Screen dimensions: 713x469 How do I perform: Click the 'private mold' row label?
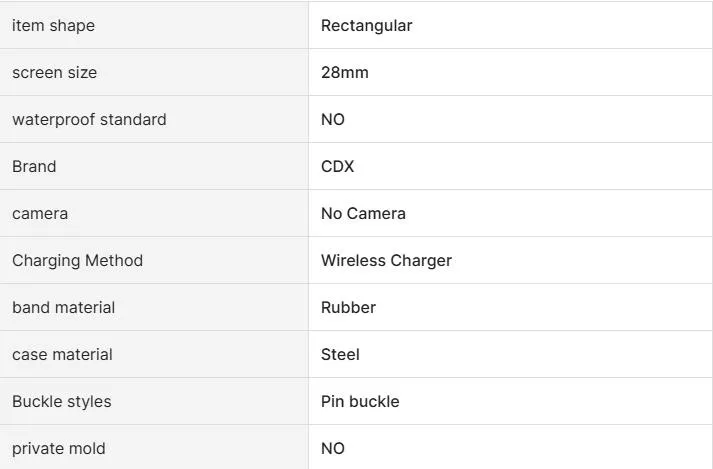pyautogui.click(x=58, y=449)
